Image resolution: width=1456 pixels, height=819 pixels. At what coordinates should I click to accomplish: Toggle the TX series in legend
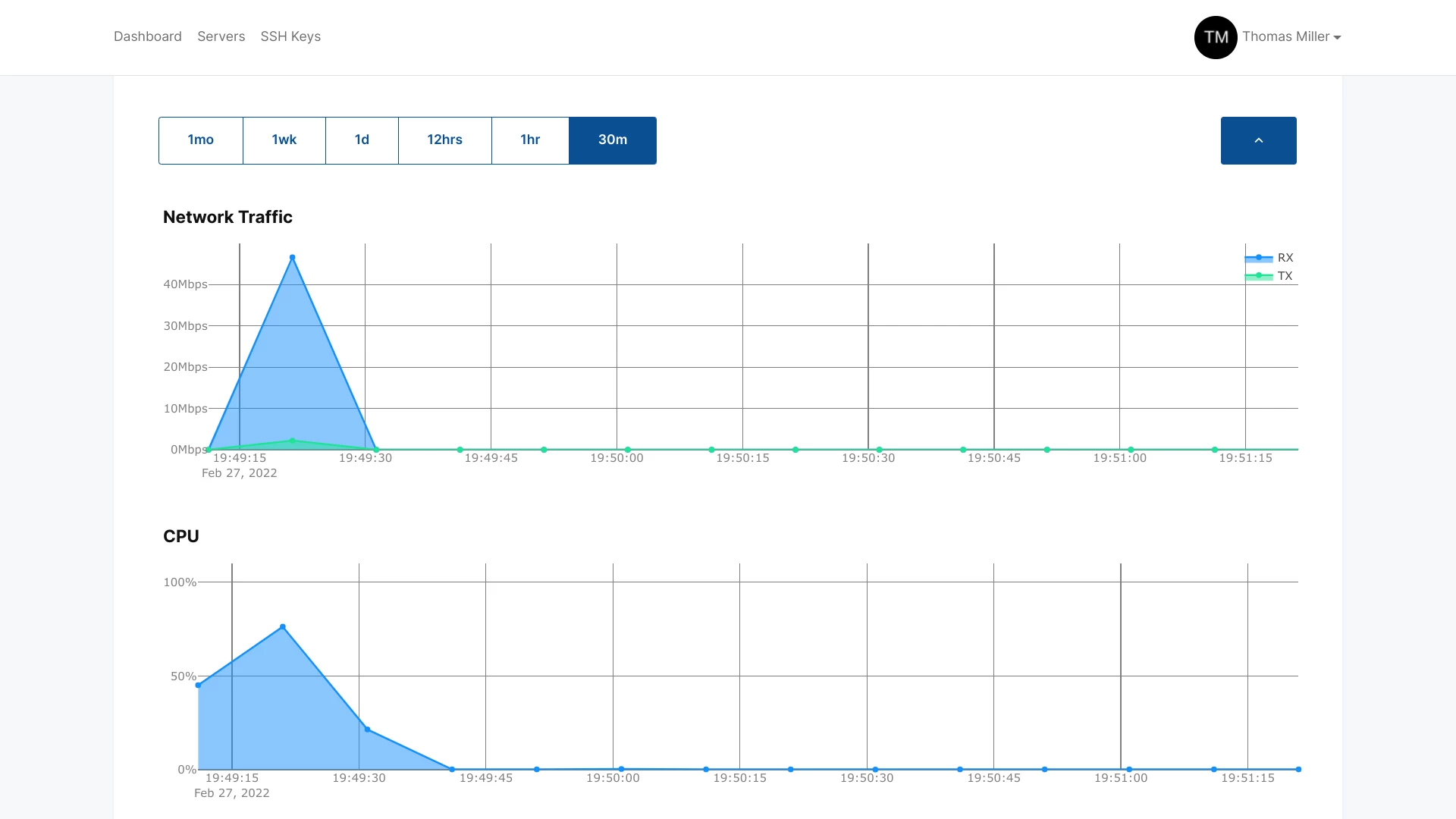(x=1285, y=276)
